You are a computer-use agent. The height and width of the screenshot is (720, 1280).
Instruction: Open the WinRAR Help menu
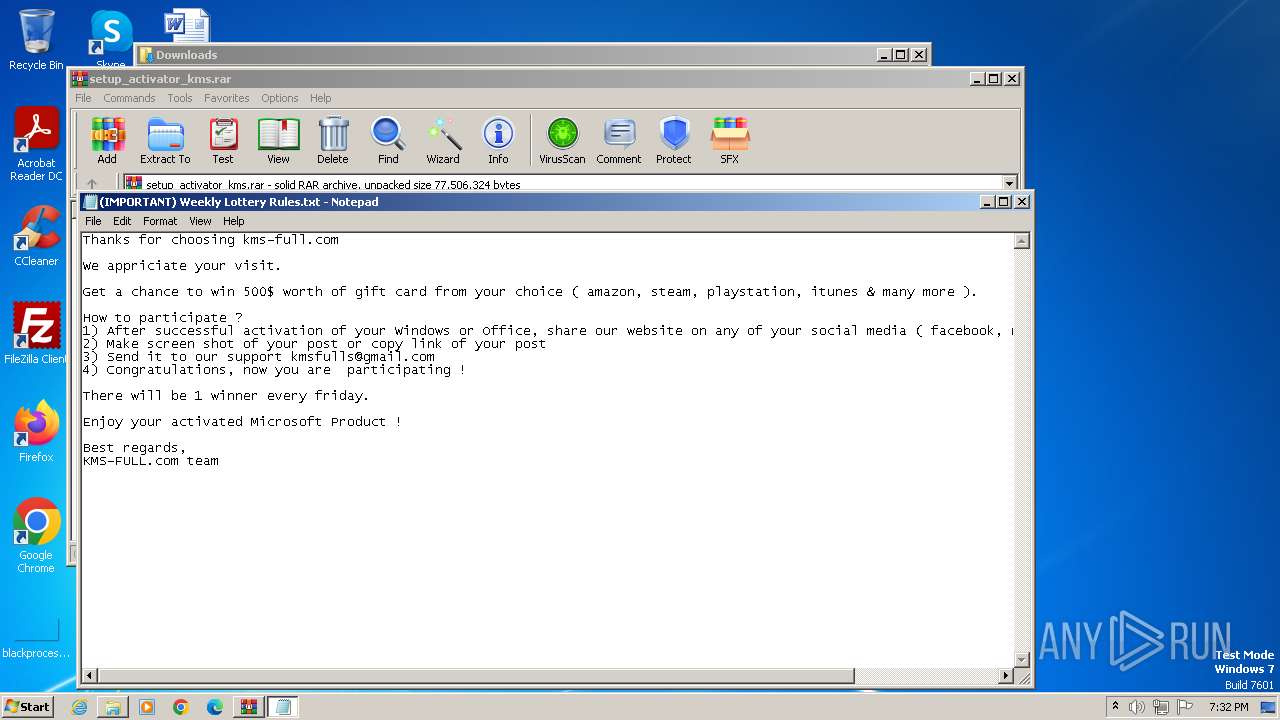point(320,98)
